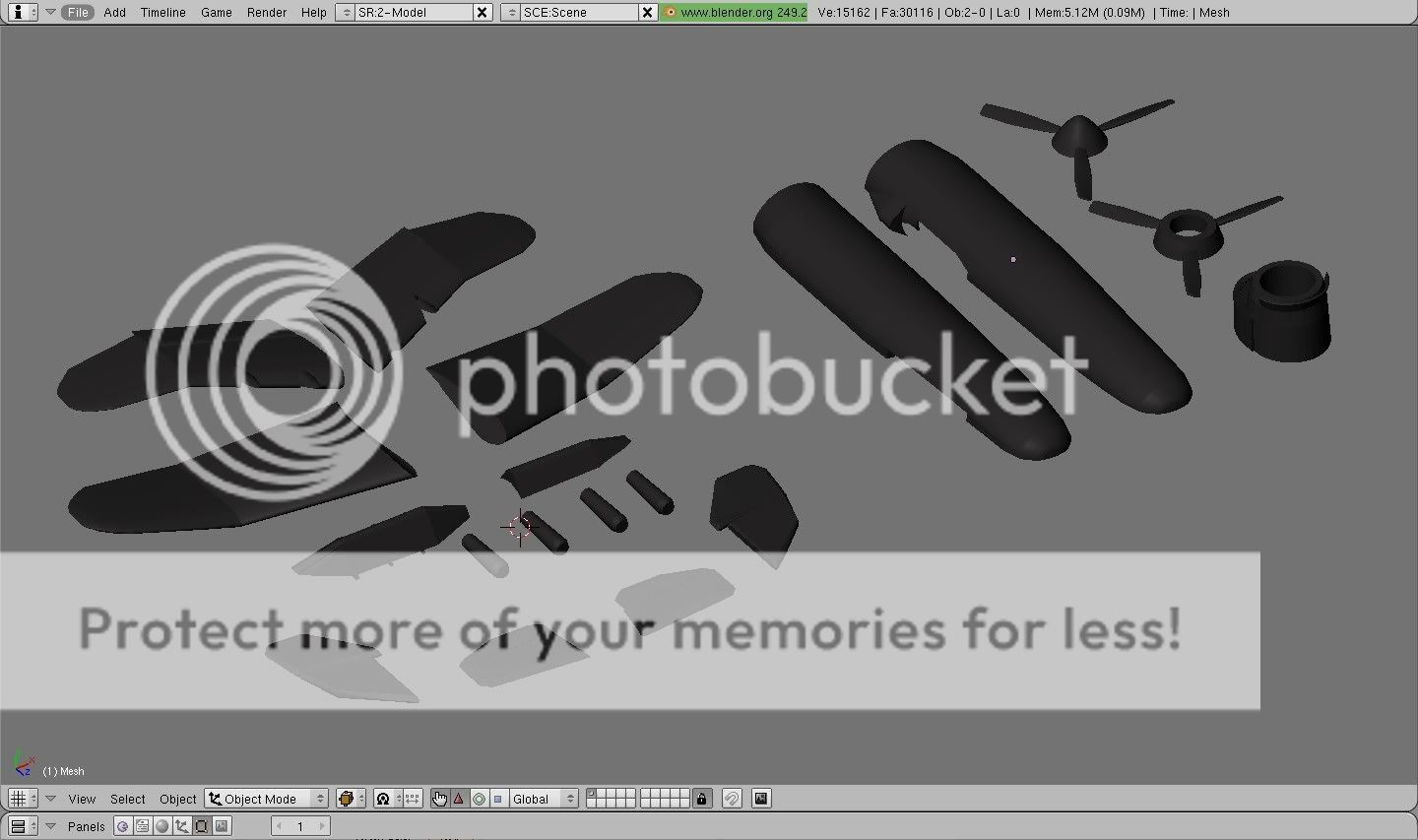The width and height of the screenshot is (1418, 840).
Task: Select the cylindrical engine cowling object
Action: coord(1281,309)
